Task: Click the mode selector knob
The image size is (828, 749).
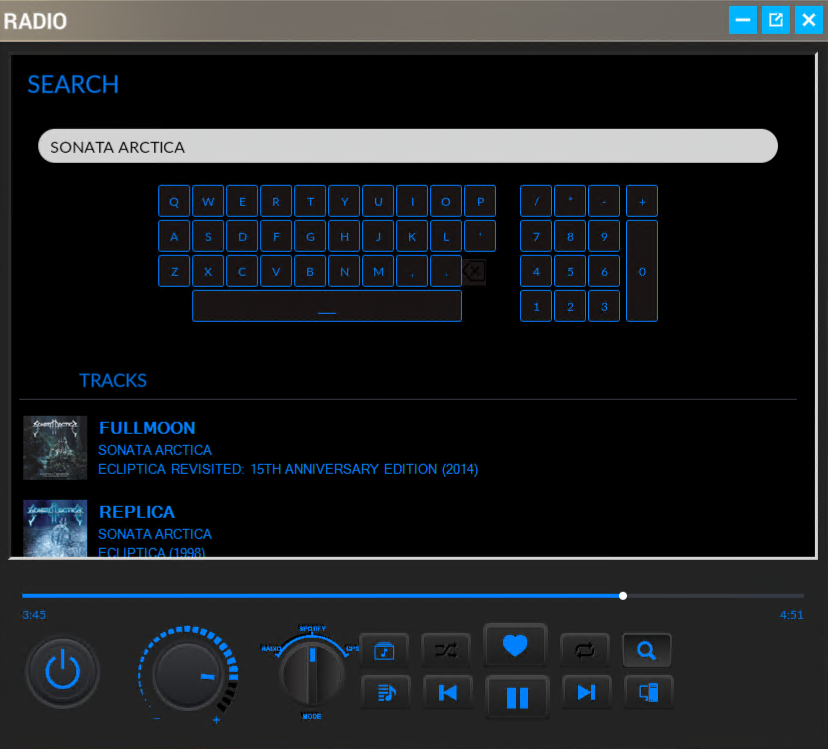Action: tap(313, 671)
